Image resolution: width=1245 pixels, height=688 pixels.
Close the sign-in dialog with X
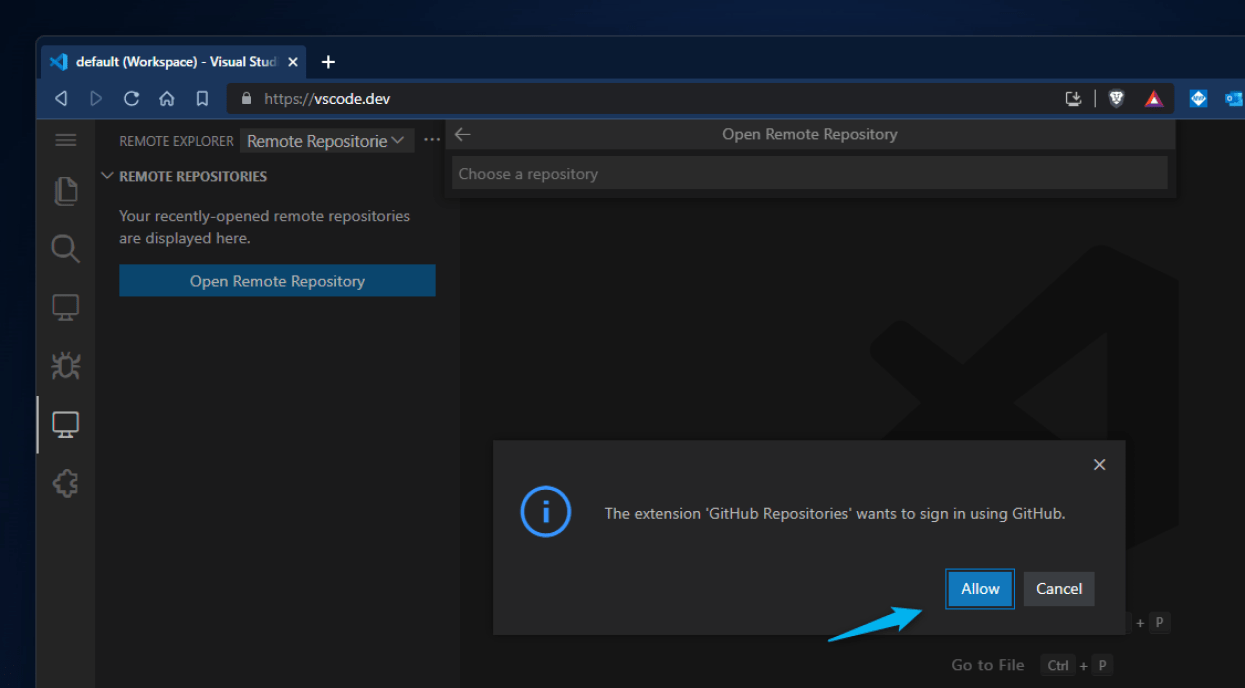[x=1099, y=465]
